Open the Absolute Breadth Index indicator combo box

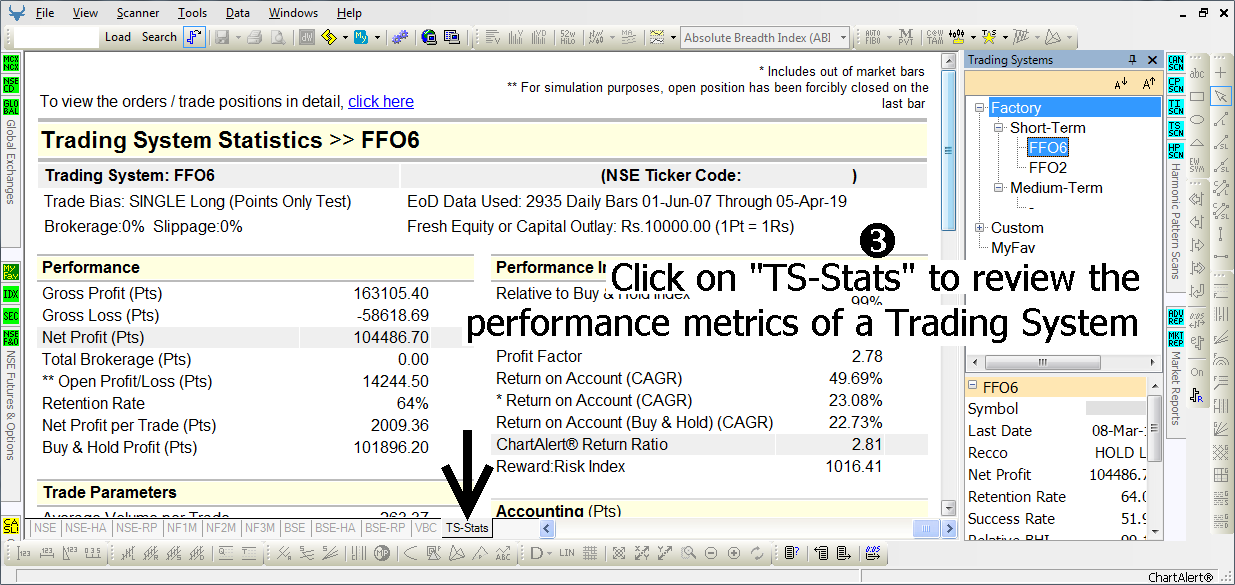765,37
